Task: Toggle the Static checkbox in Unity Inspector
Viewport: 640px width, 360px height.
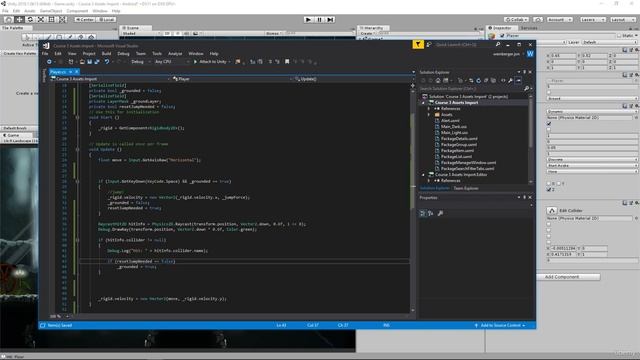Action: click(x=619, y=36)
